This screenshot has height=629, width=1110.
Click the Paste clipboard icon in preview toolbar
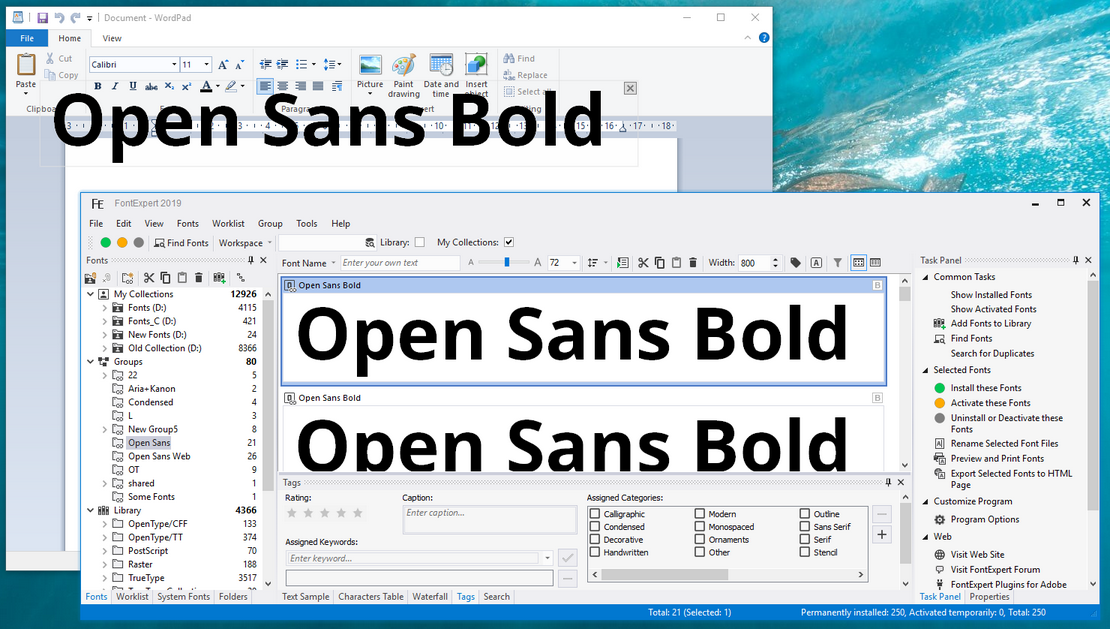(x=676, y=262)
